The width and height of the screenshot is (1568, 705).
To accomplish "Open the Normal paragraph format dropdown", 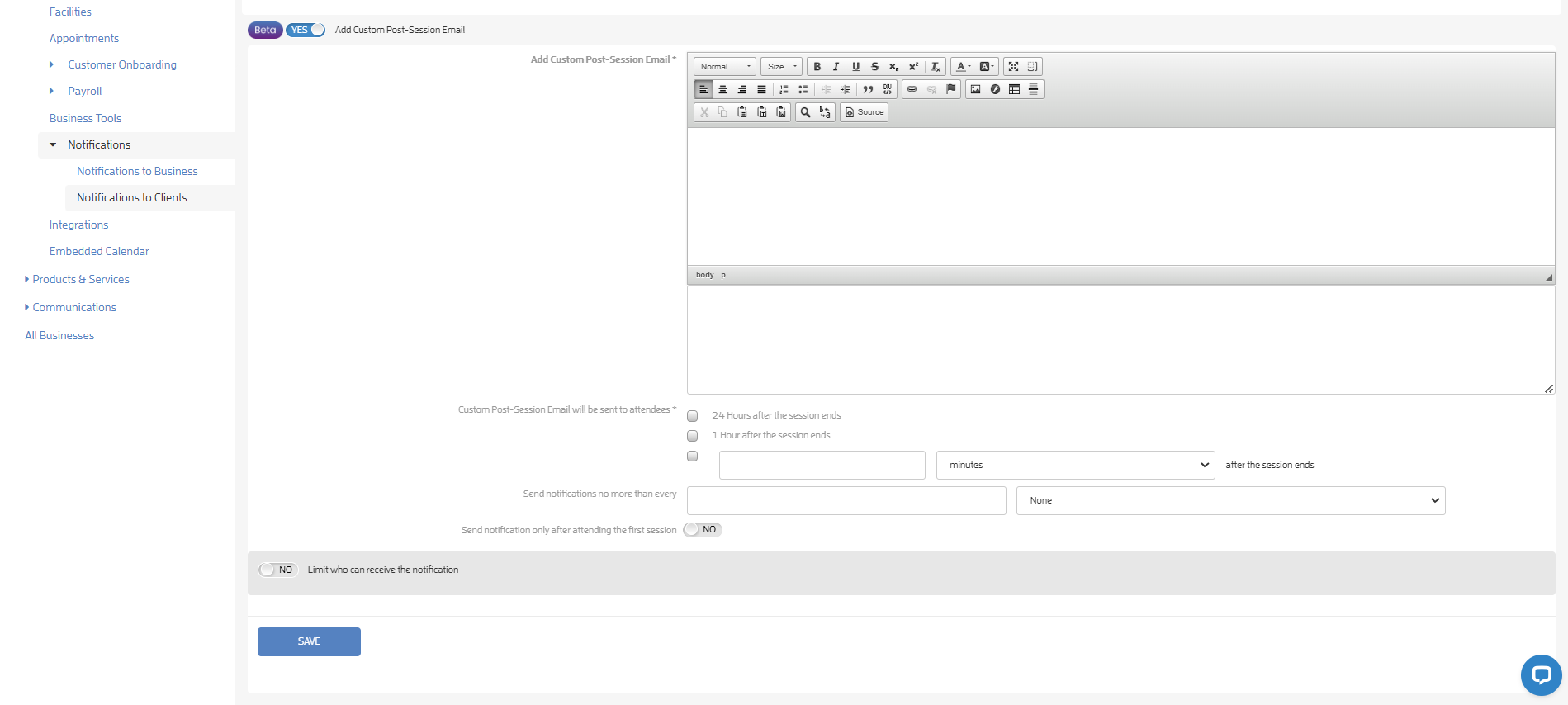I will click(725, 67).
